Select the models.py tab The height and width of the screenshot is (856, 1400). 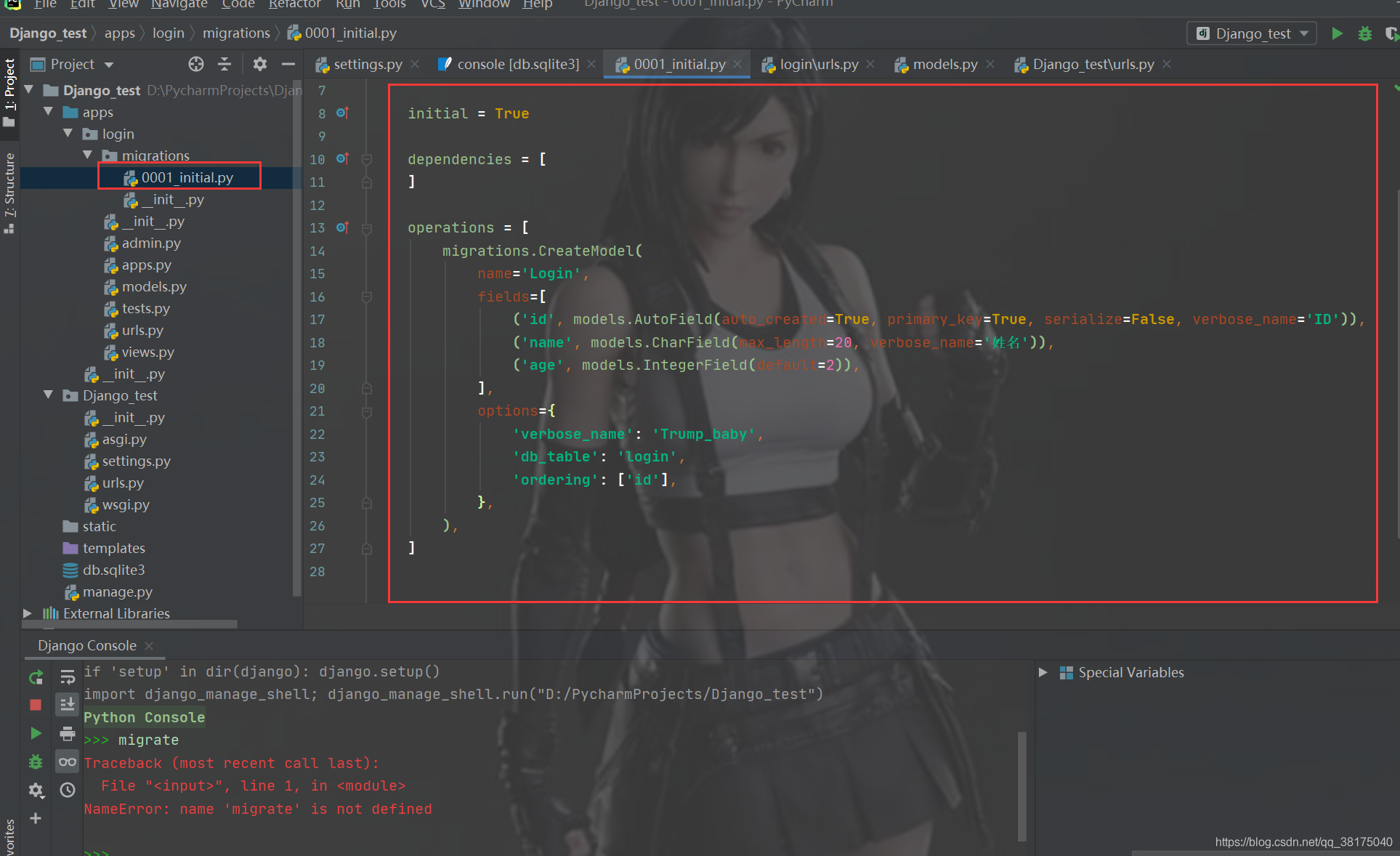click(940, 64)
